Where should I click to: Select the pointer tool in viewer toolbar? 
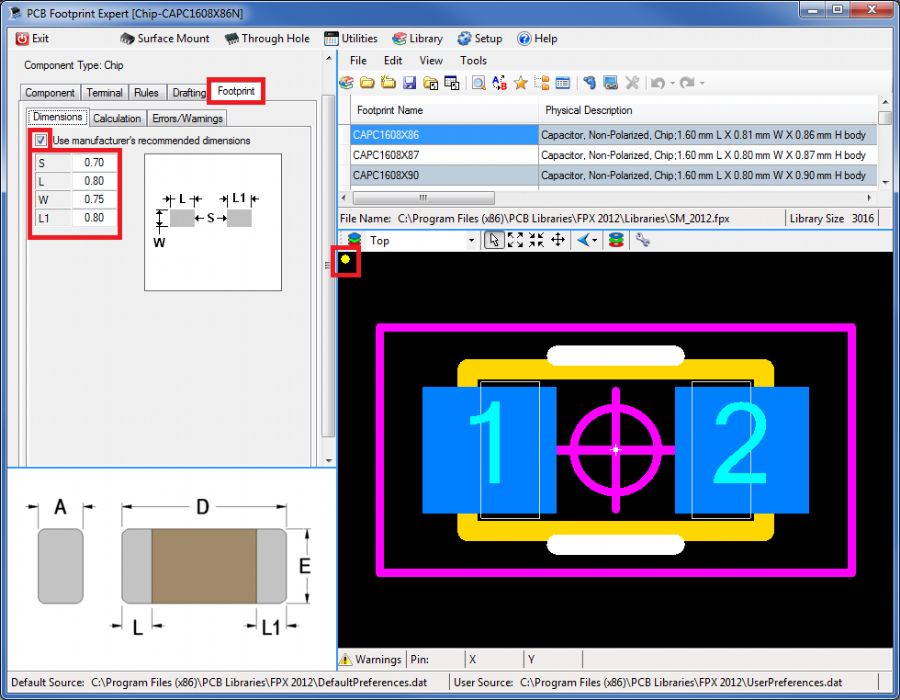point(494,240)
